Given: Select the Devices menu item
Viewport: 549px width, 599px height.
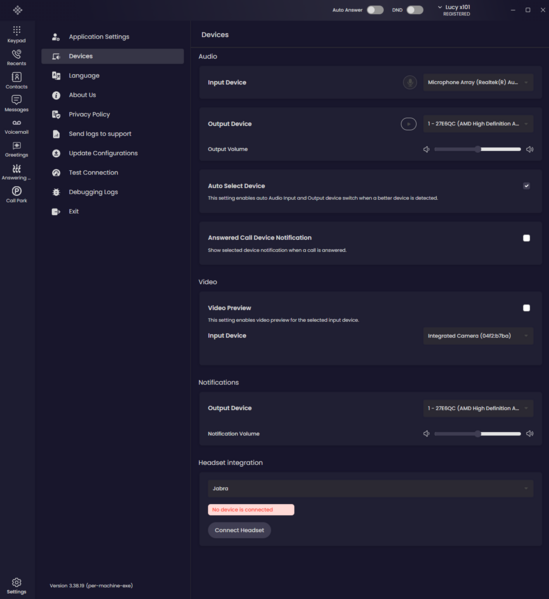Looking at the screenshot, I should point(112,56).
